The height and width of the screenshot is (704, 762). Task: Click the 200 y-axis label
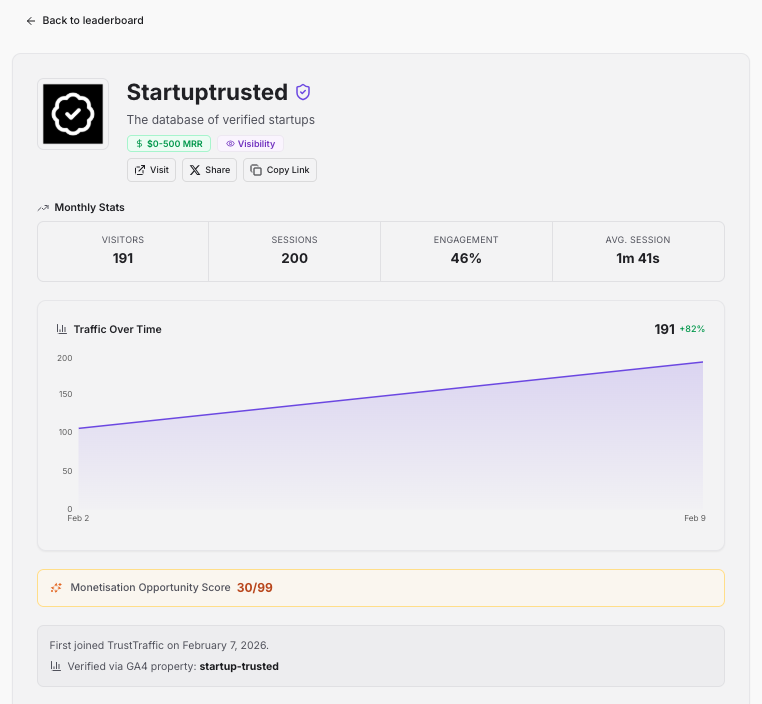coord(65,358)
